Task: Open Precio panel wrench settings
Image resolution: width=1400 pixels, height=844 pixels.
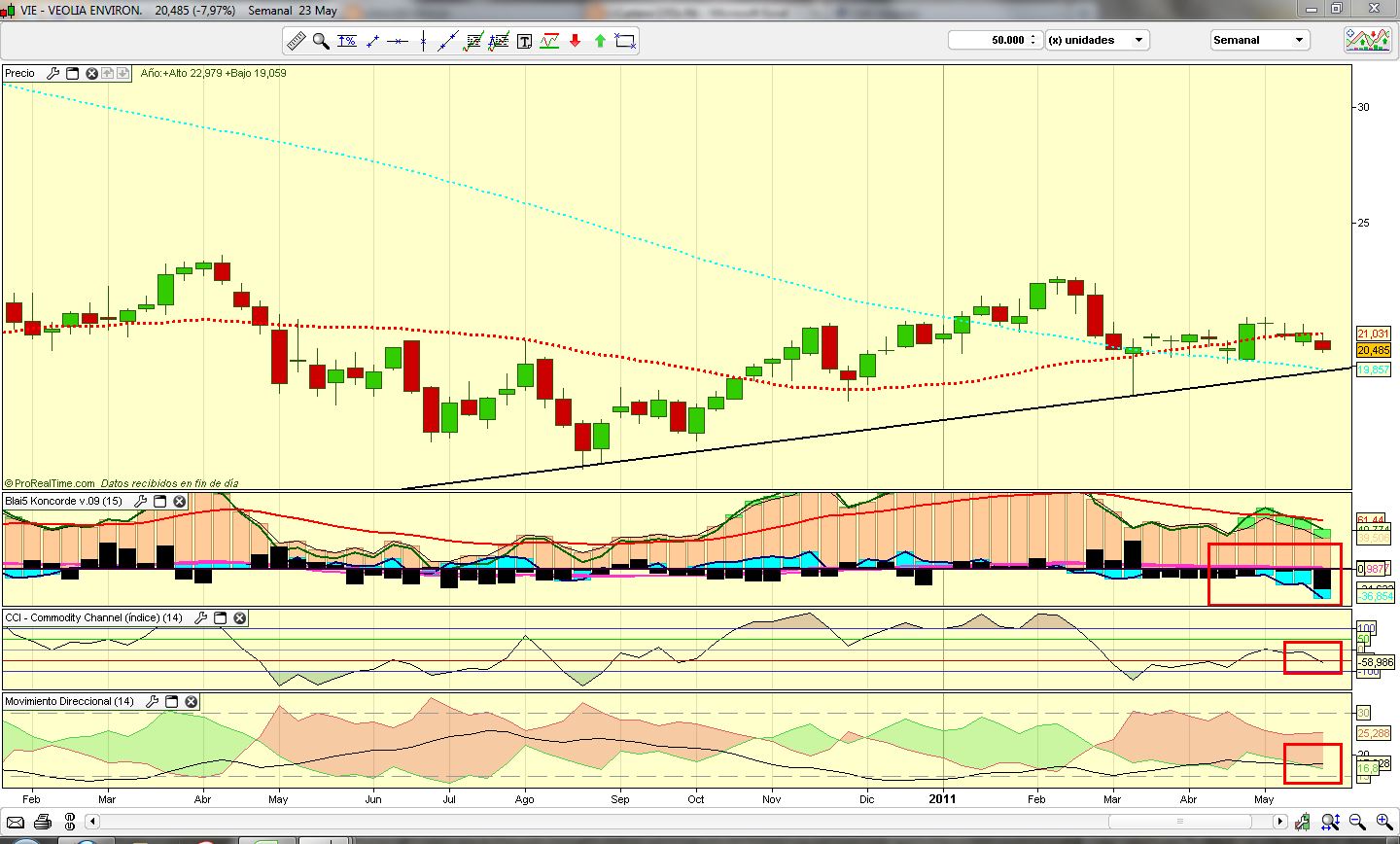Action: (53, 73)
